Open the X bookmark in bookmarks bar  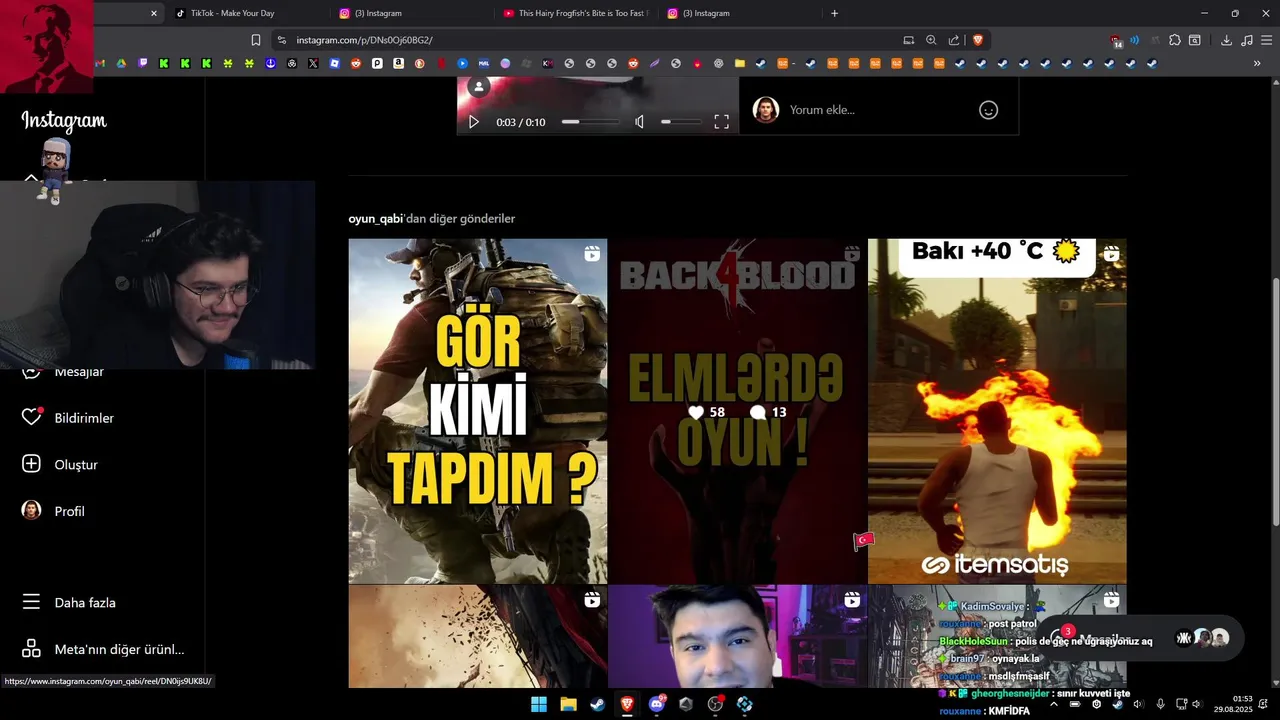coord(313,63)
